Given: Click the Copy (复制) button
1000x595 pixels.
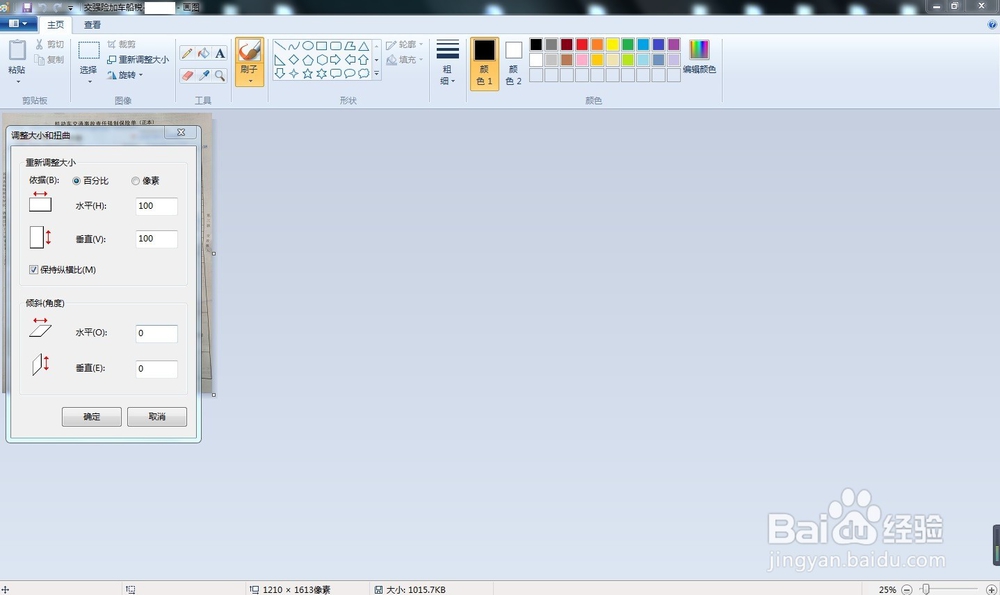Looking at the screenshot, I should pyautogui.click(x=49, y=59).
